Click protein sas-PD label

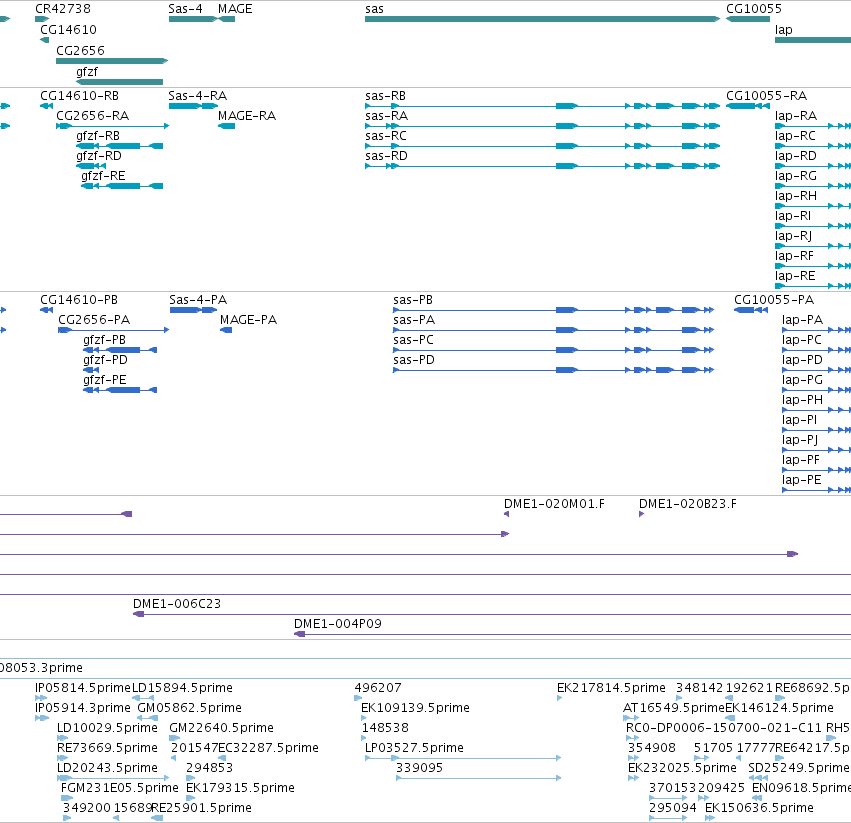pos(414,360)
